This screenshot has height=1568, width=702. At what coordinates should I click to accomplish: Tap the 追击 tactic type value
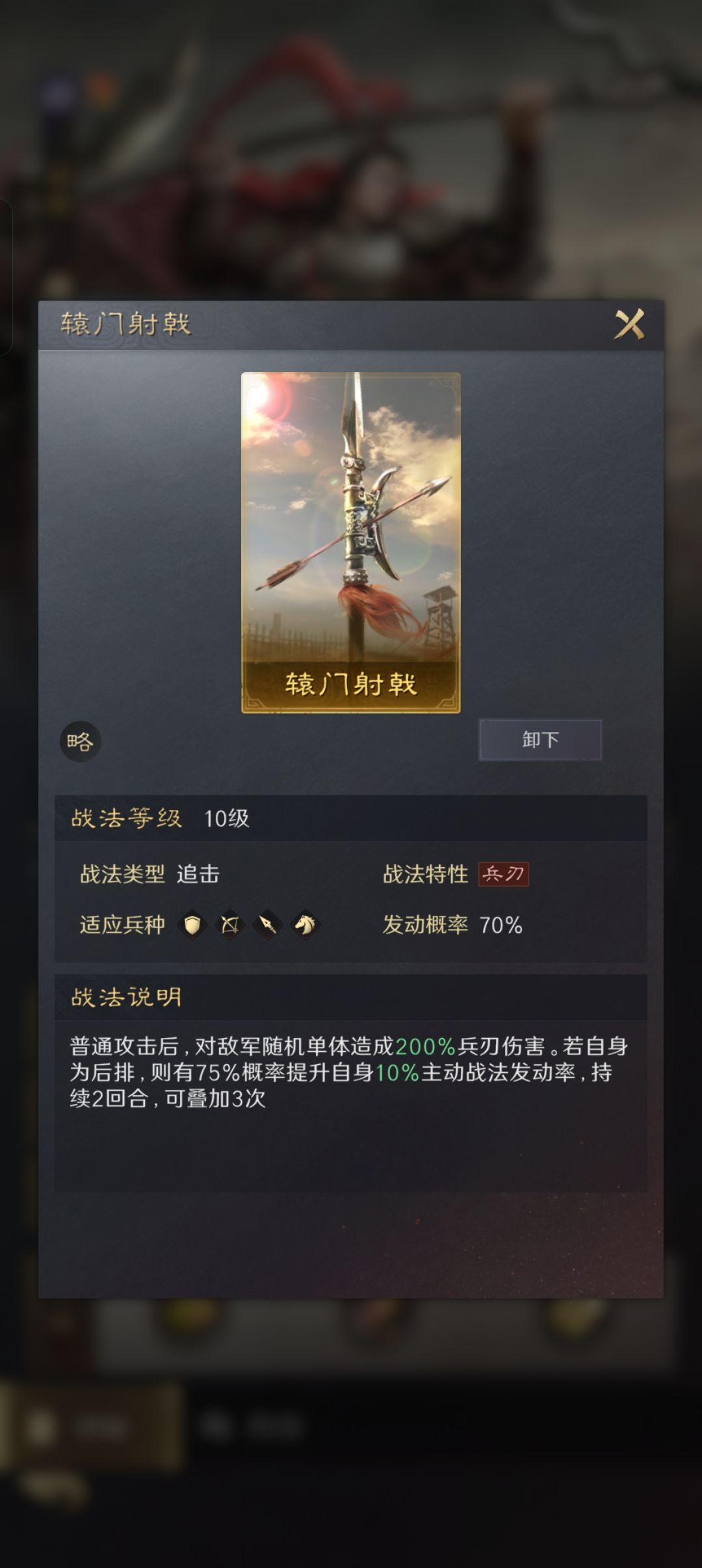coord(198,874)
